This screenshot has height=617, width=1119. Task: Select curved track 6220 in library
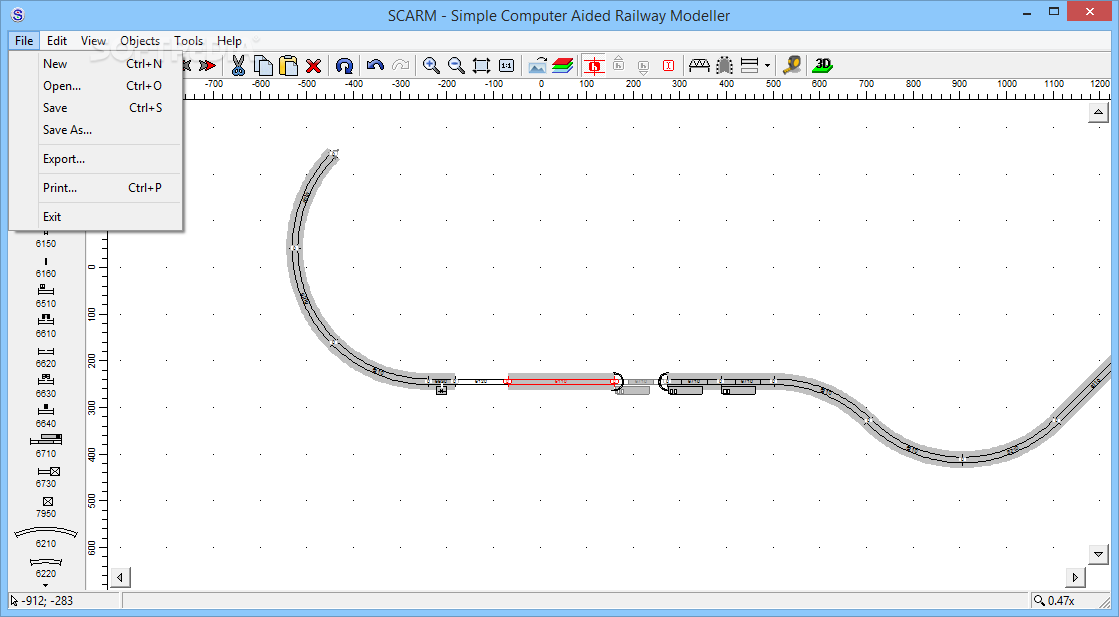46,568
